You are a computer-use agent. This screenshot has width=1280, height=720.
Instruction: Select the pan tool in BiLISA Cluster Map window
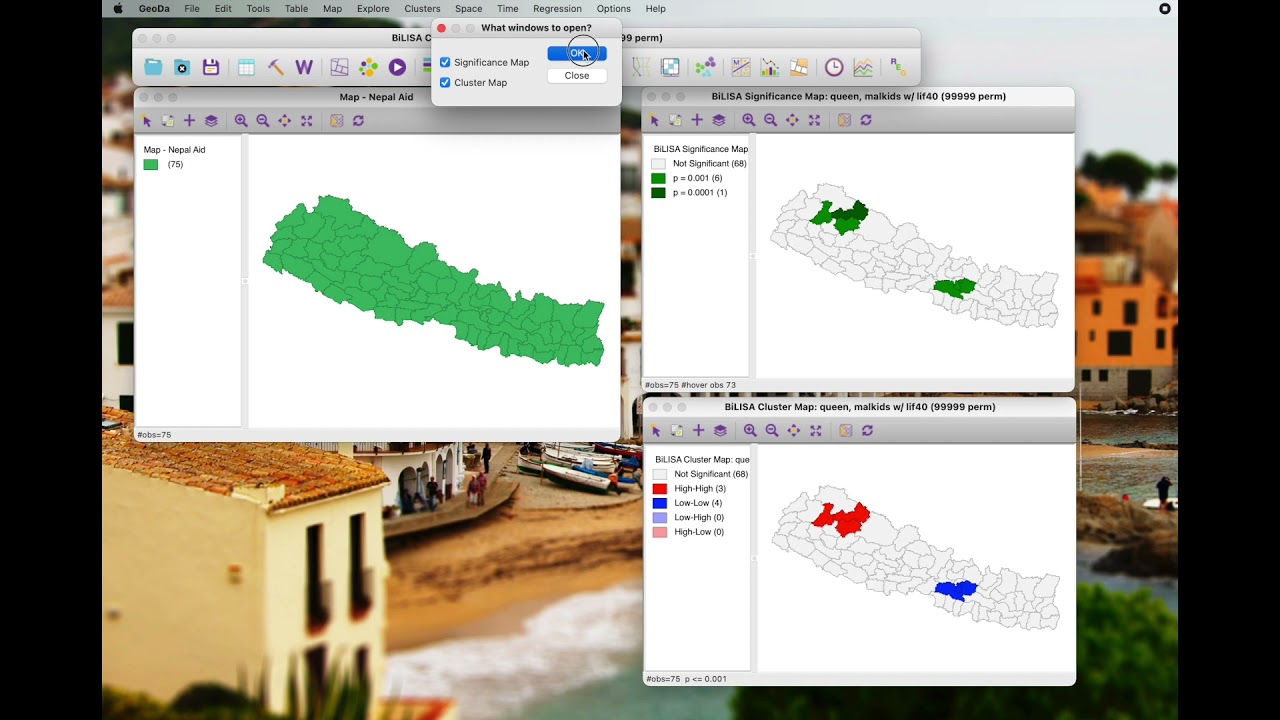click(x=794, y=430)
